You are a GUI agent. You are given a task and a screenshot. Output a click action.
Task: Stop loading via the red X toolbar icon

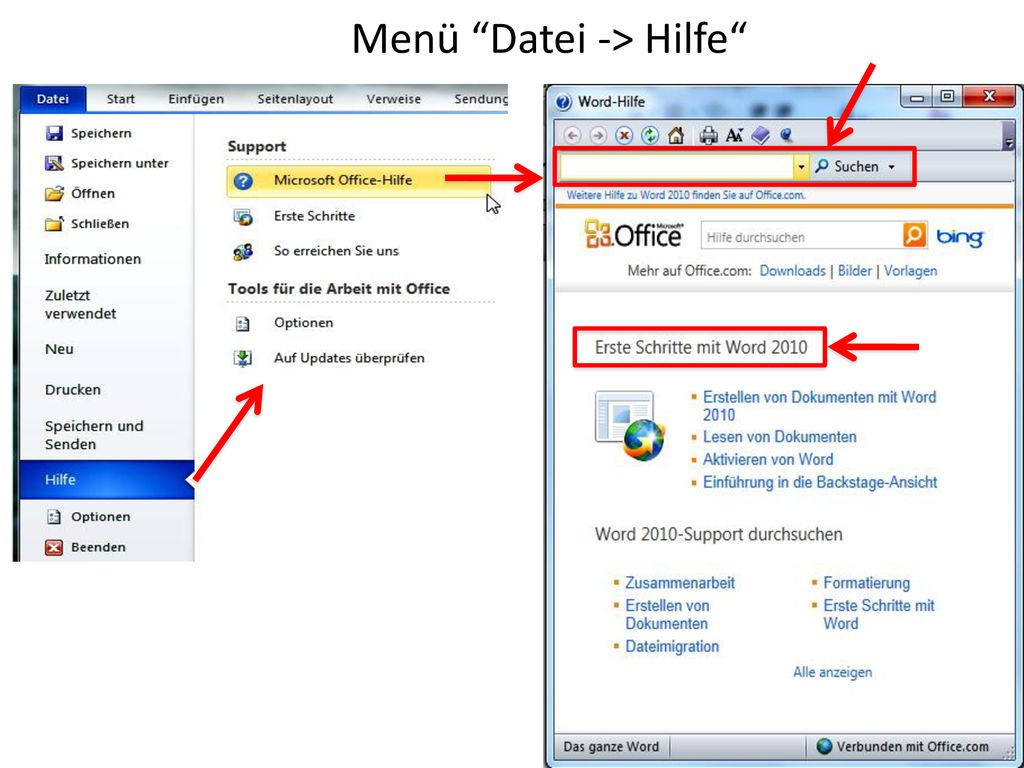pyautogui.click(x=624, y=135)
